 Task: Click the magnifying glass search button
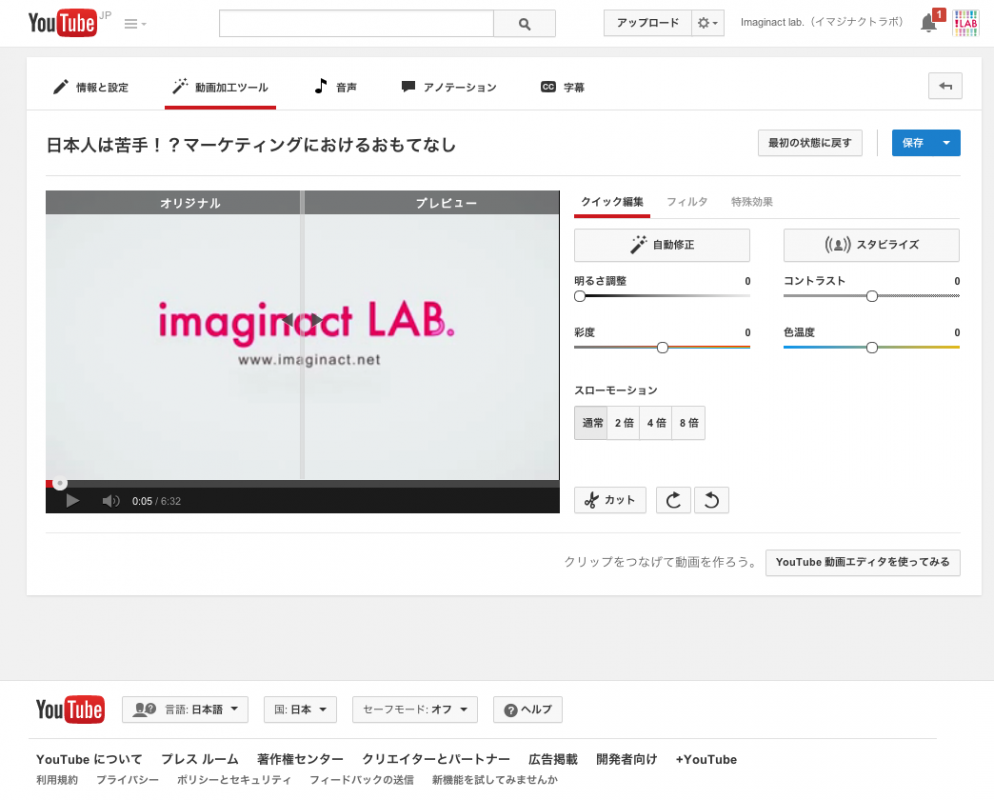pos(524,23)
